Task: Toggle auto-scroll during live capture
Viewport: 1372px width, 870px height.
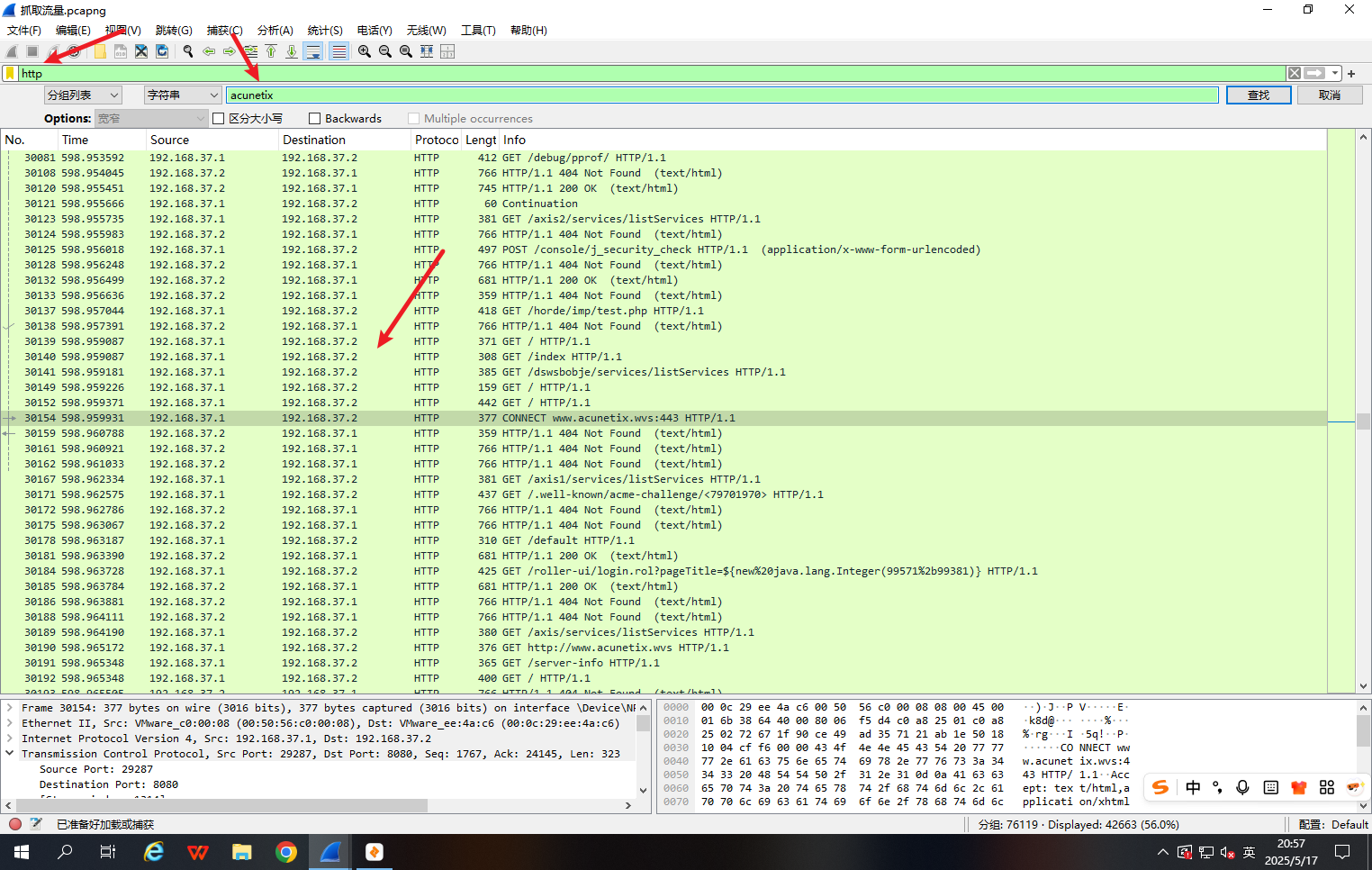Action: click(313, 51)
